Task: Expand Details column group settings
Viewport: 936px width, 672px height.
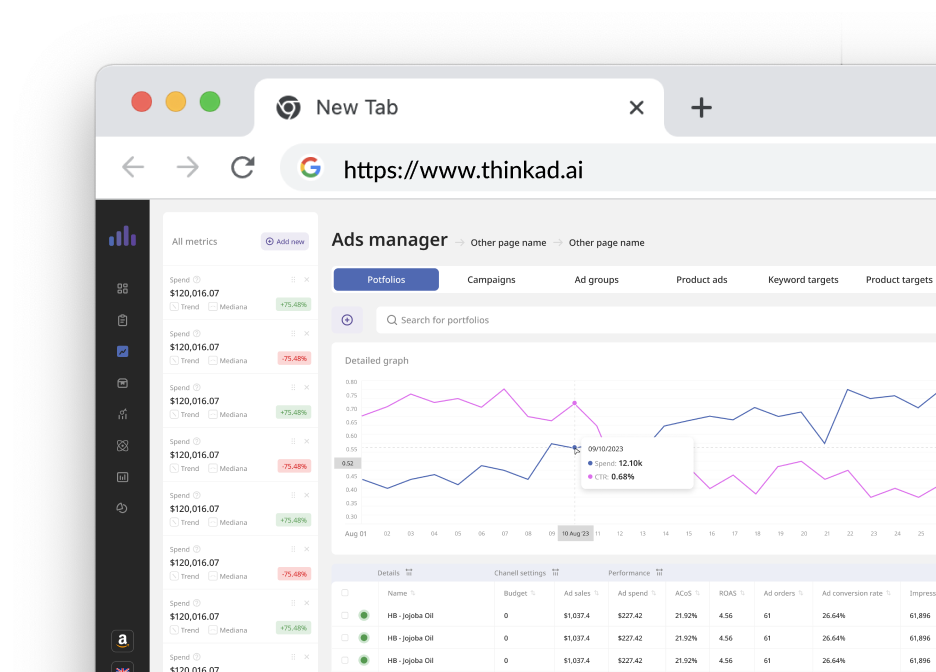Action: pyautogui.click(x=409, y=572)
